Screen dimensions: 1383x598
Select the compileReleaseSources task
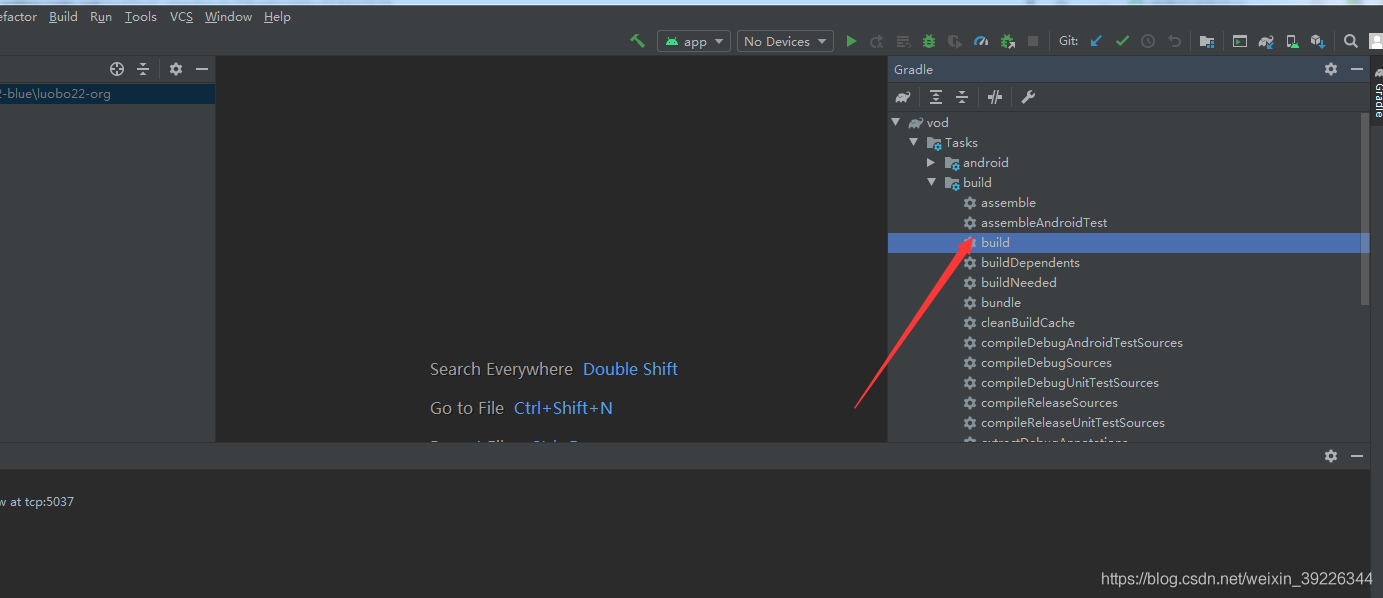point(1049,402)
